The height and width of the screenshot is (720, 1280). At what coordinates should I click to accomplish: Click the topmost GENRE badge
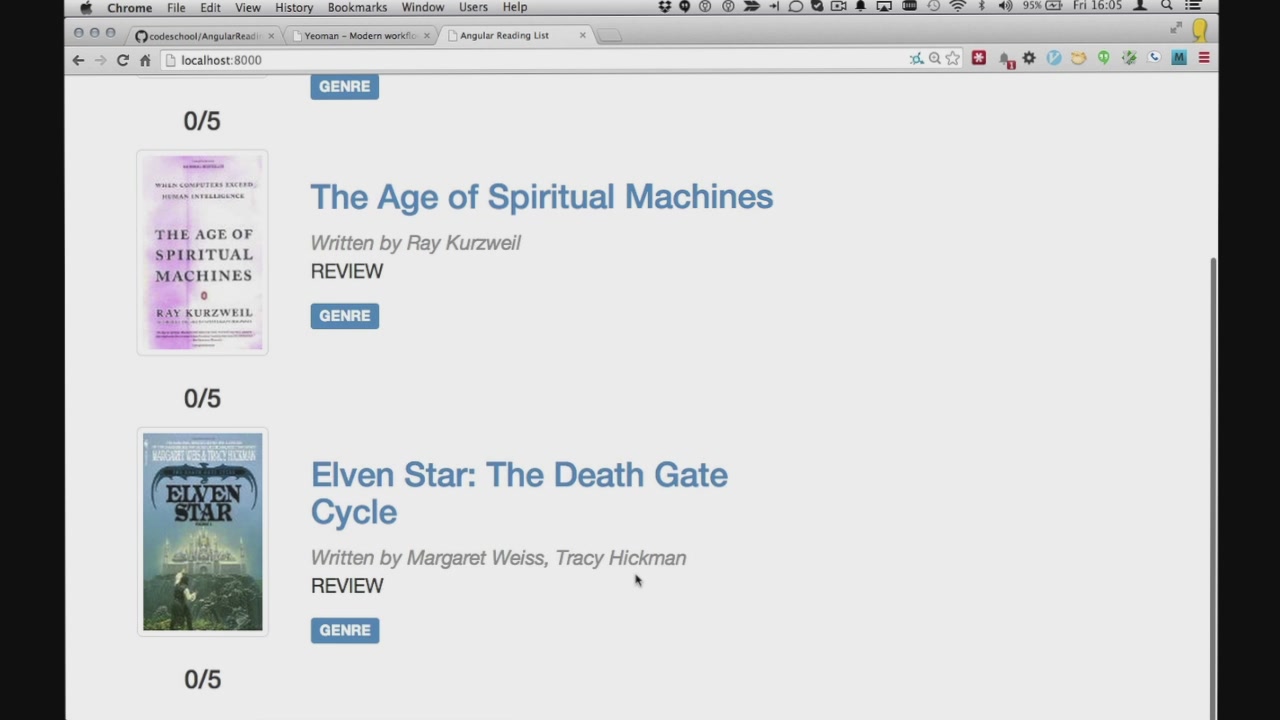coord(344,87)
